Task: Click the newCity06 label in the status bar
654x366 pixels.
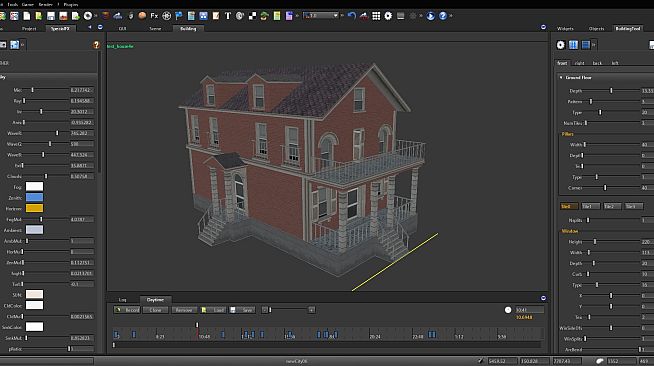Action: pyautogui.click(x=297, y=361)
